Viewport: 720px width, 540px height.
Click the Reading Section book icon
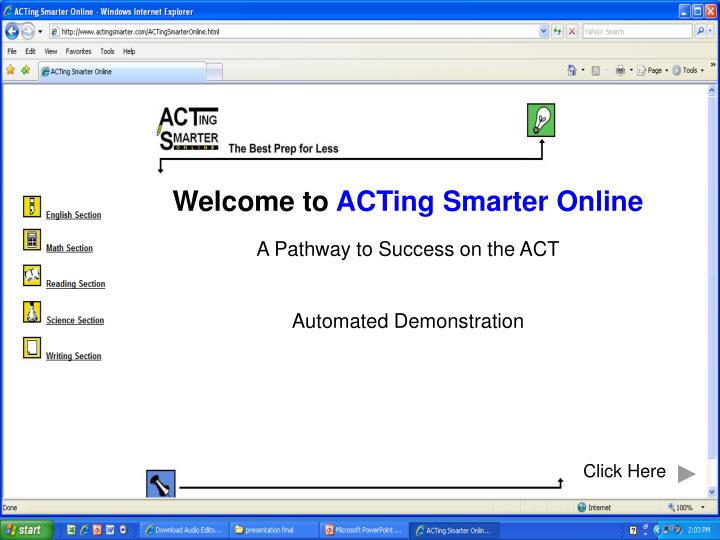tap(32, 276)
